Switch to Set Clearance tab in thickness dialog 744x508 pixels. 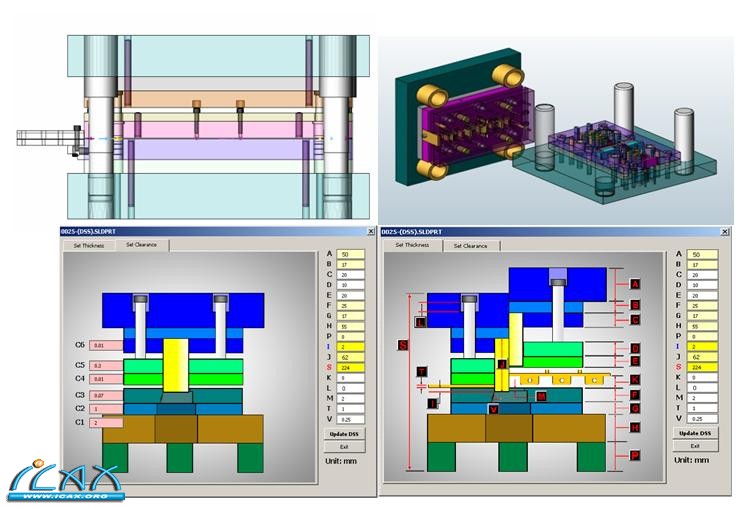[471, 246]
